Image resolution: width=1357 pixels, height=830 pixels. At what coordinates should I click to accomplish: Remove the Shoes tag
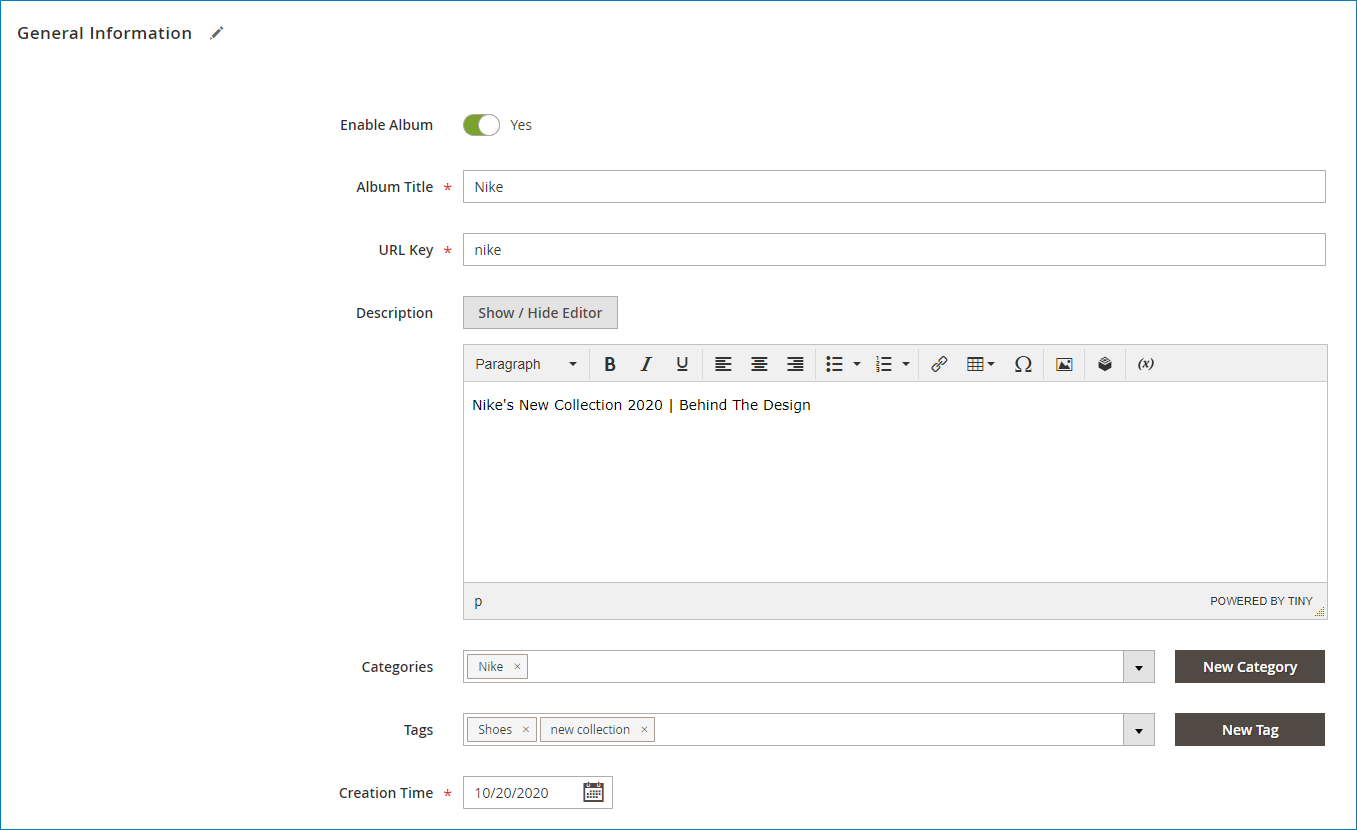pyautogui.click(x=524, y=729)
